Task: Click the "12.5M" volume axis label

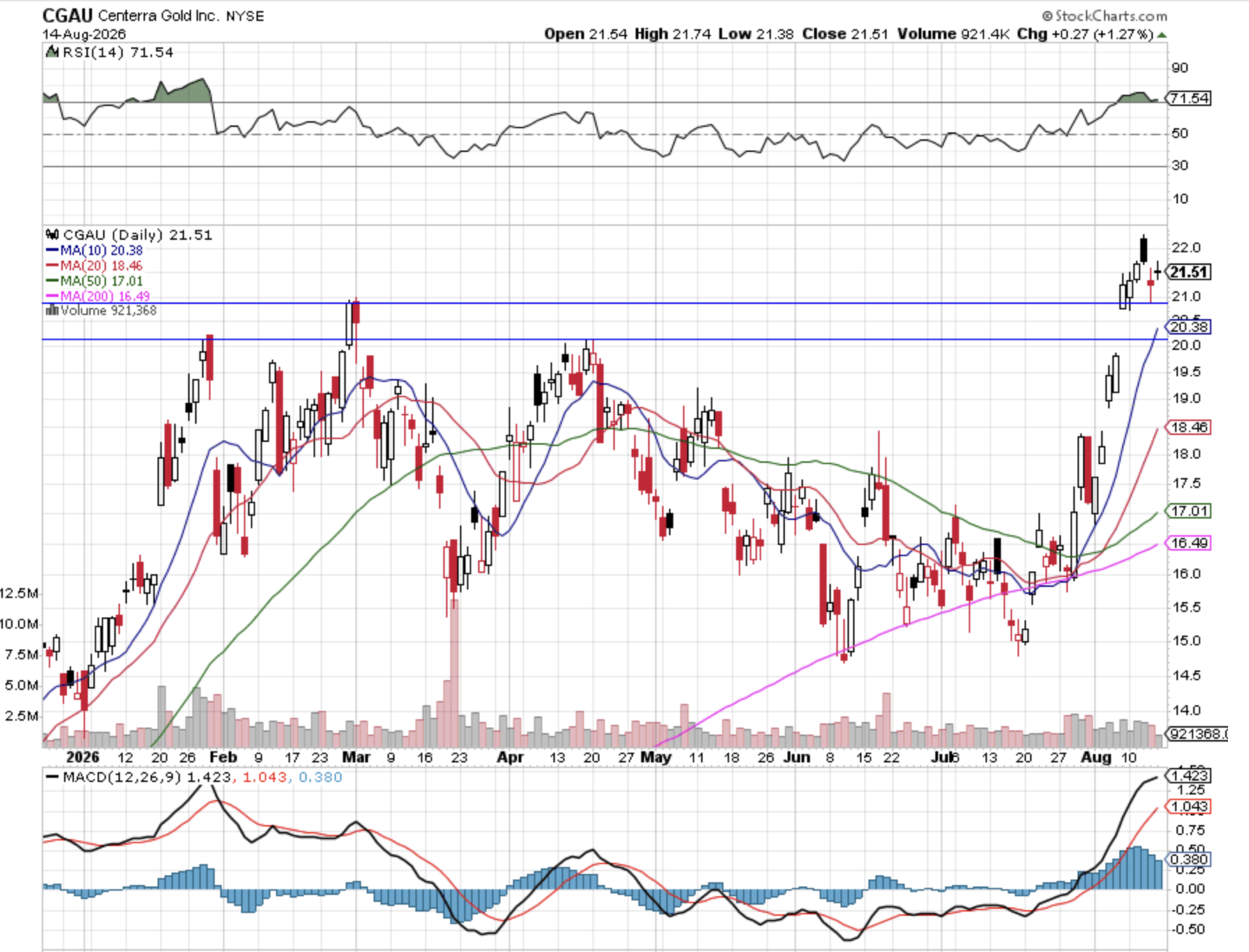Action: point(19,593)
